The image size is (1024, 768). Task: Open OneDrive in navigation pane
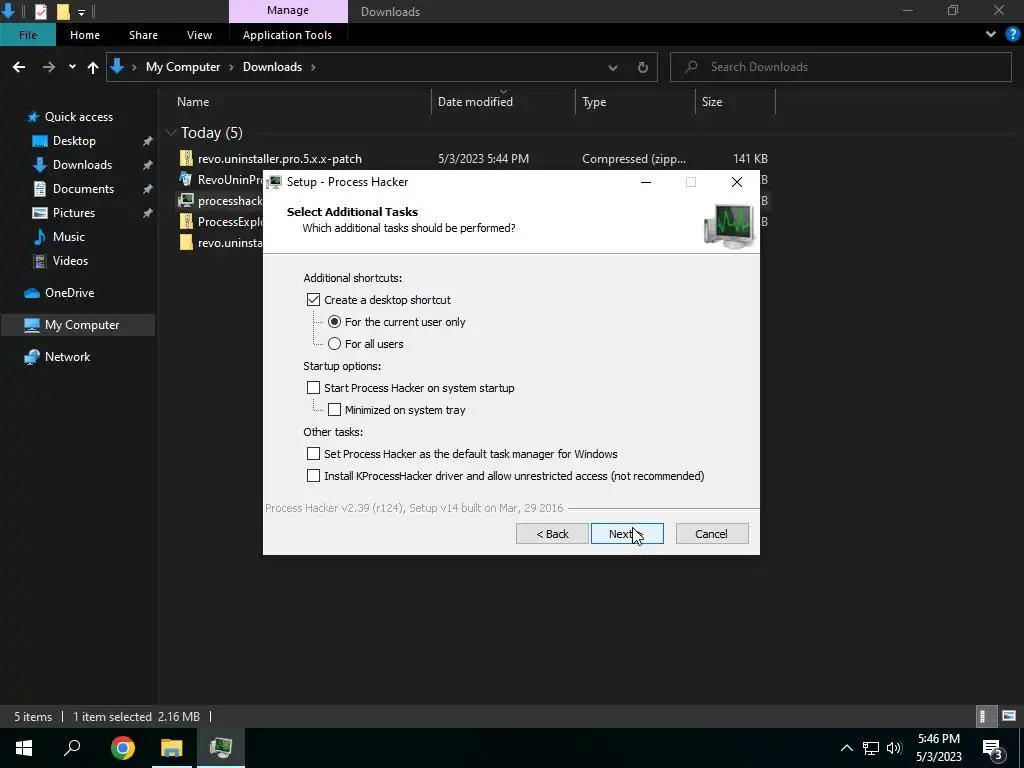[x=69, y=293]
